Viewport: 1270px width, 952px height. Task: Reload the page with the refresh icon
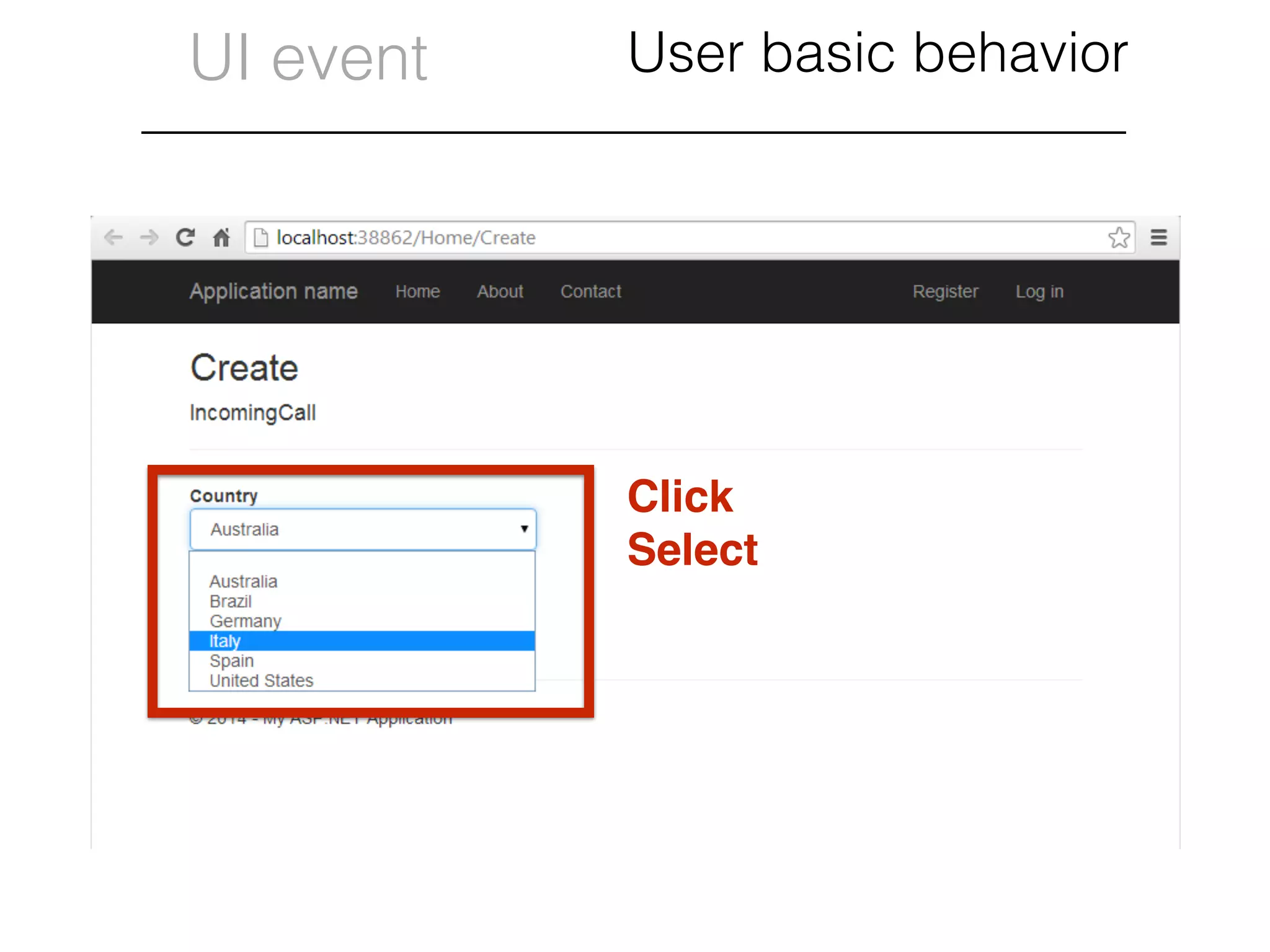185,237
